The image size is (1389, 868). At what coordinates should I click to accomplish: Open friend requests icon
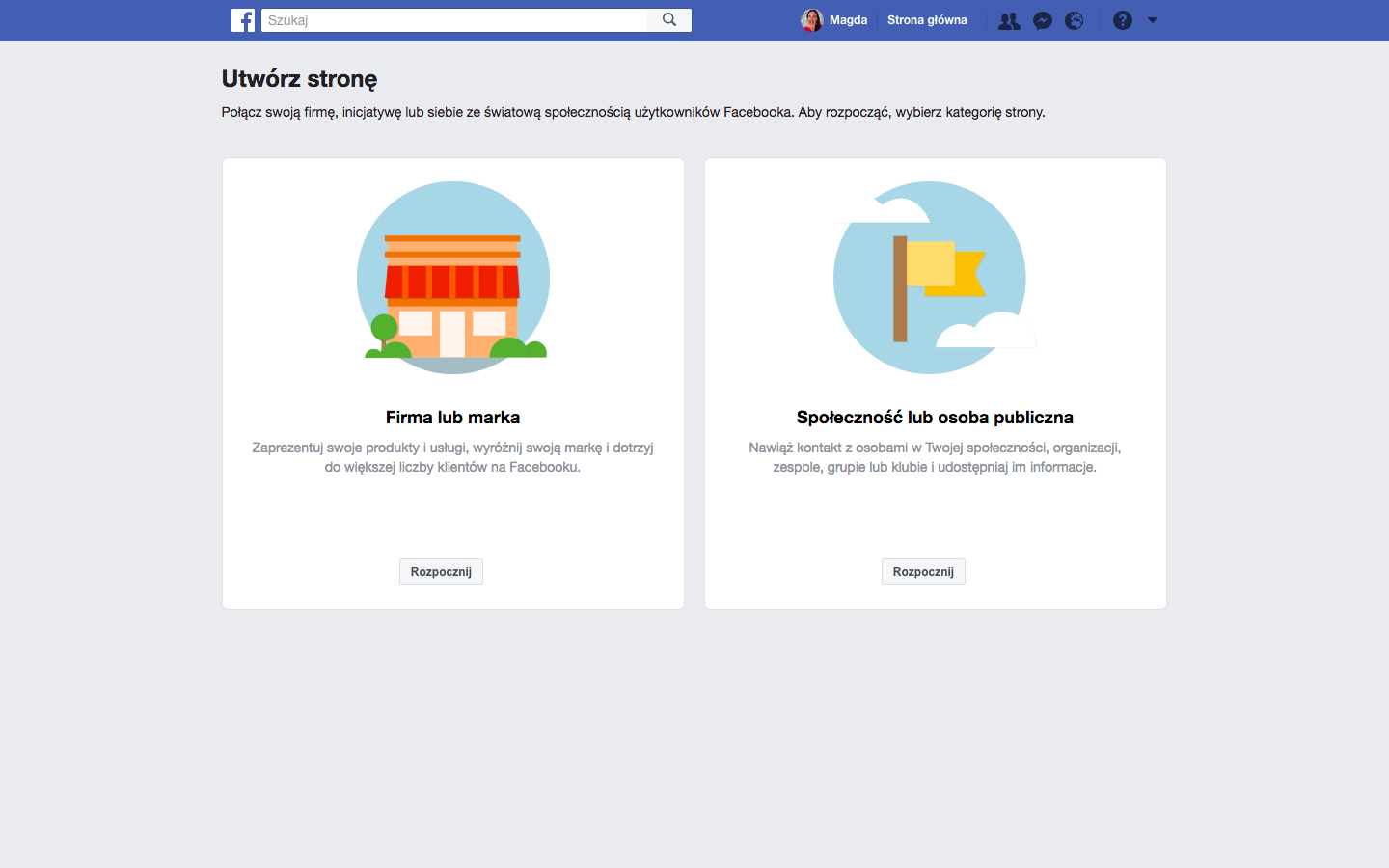coord(1009,20)
